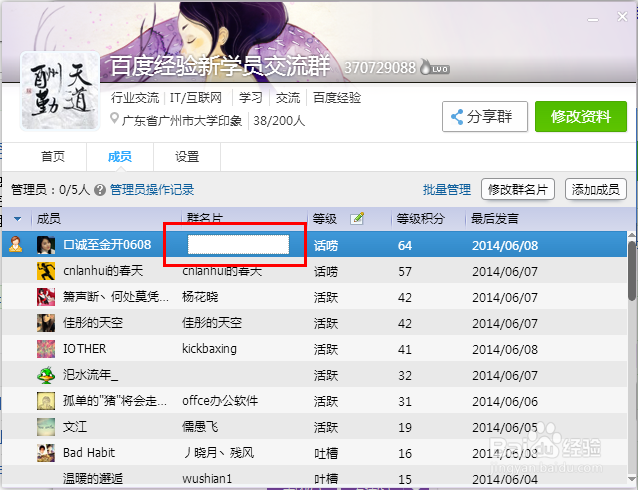The height and width of the screenshot is (490, 638).
Task: Click avatar of 口诚至金开0608
Action: click(x=46, y=245)
